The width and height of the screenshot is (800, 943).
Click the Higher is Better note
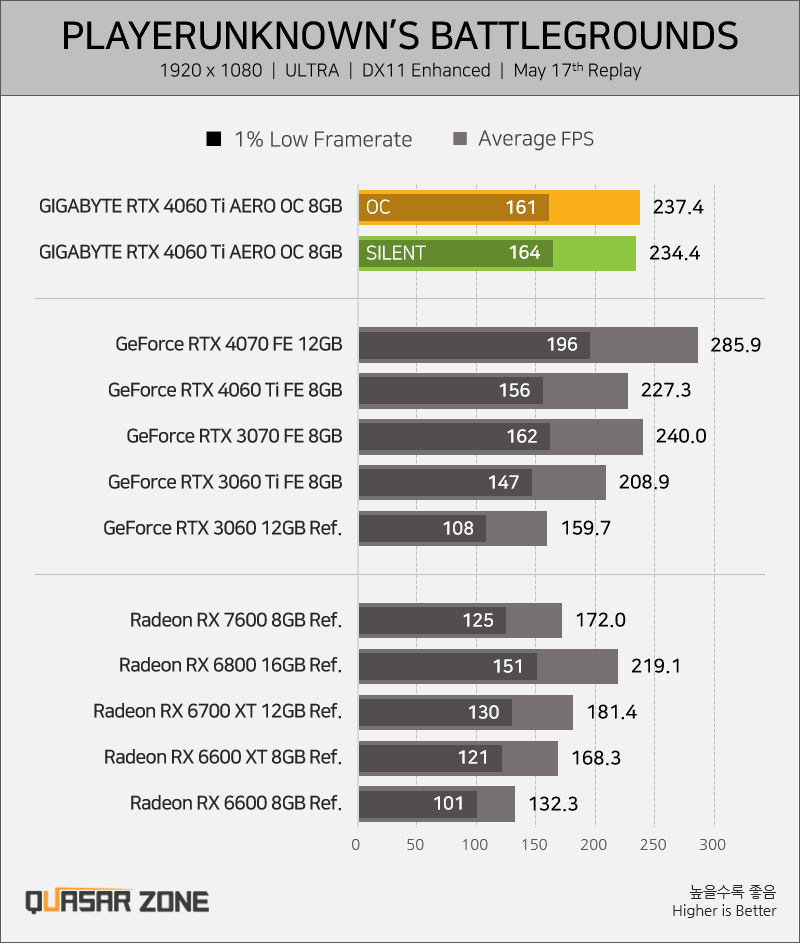[724, 911]
